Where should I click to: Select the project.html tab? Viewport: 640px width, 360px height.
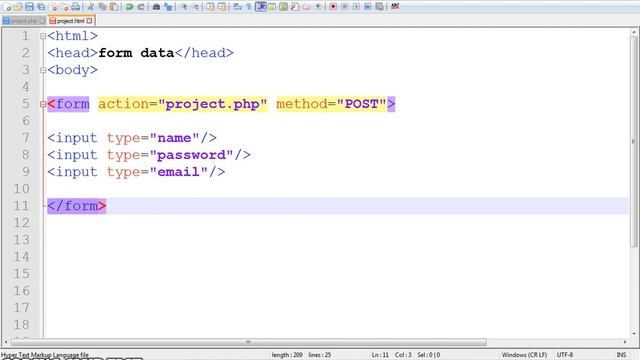click(x=71, y=20)
